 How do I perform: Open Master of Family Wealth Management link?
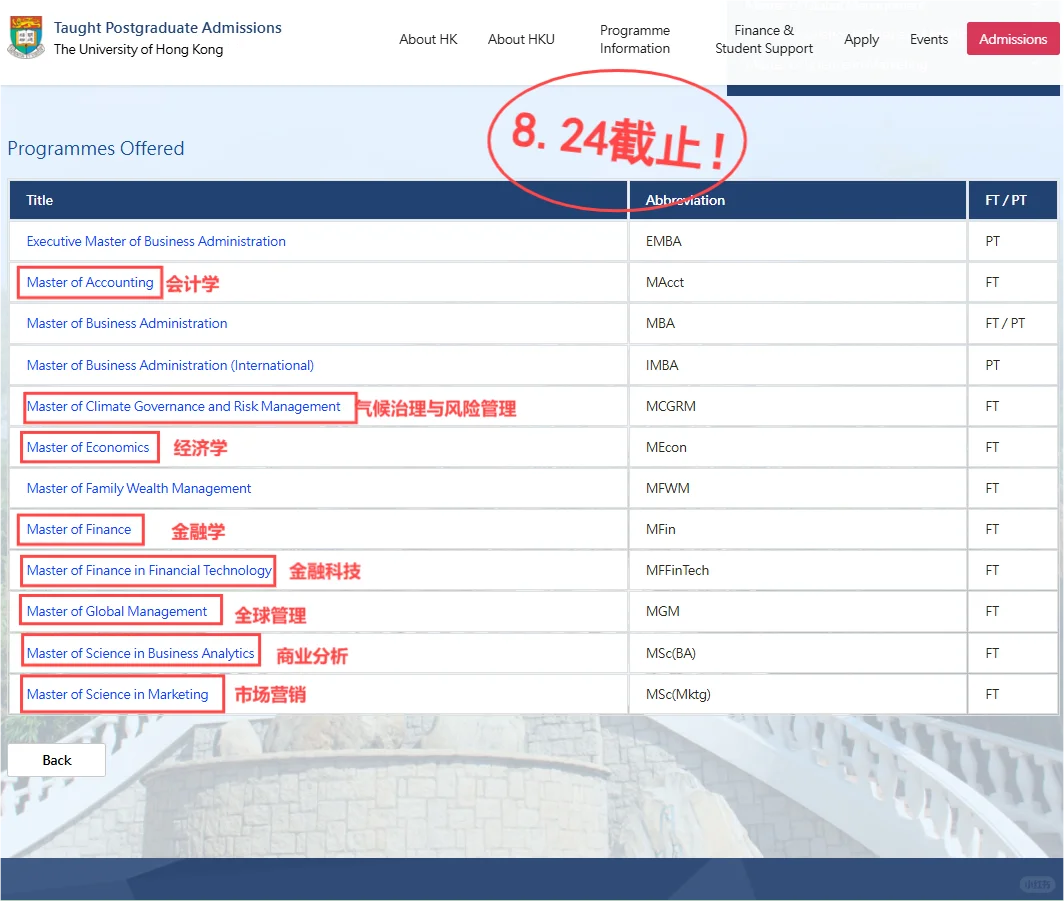(x=139, y=488)
